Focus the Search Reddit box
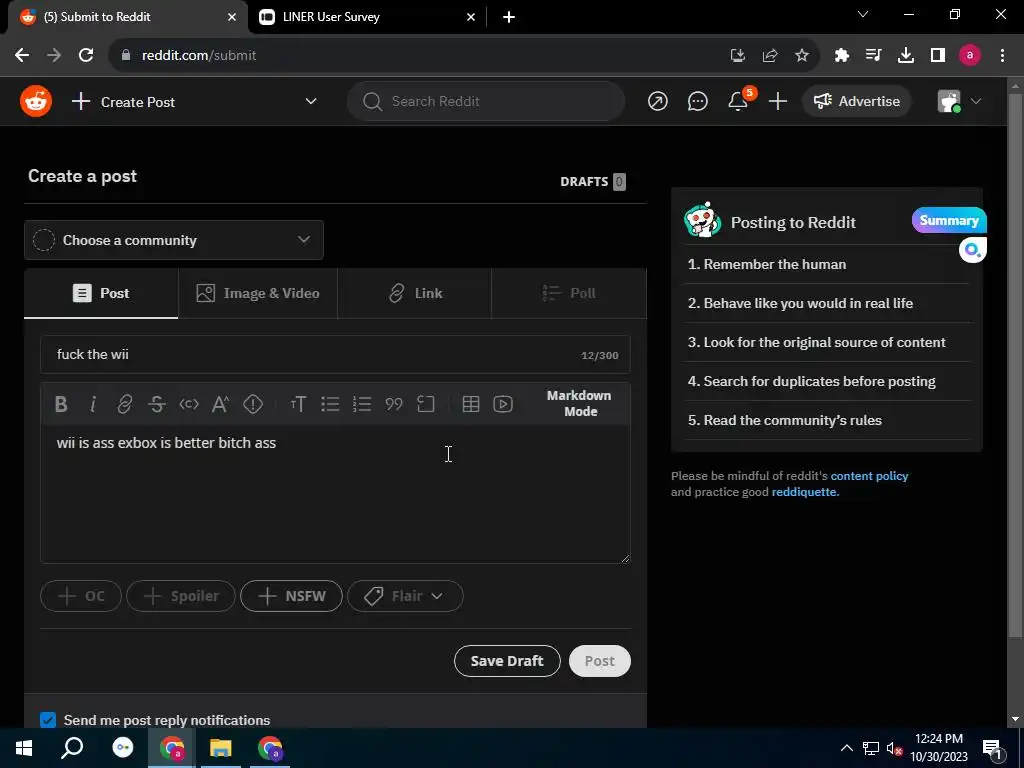Image resolution: width=1024 pixels, height=768 pixels. click(x=486, y=101)
